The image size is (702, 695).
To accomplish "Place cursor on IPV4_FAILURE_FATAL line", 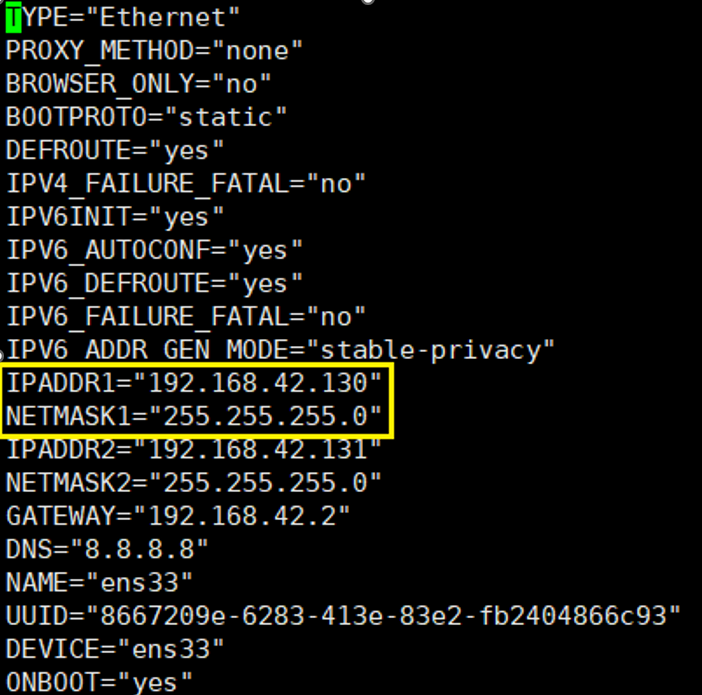I will (x=186, y=184).
